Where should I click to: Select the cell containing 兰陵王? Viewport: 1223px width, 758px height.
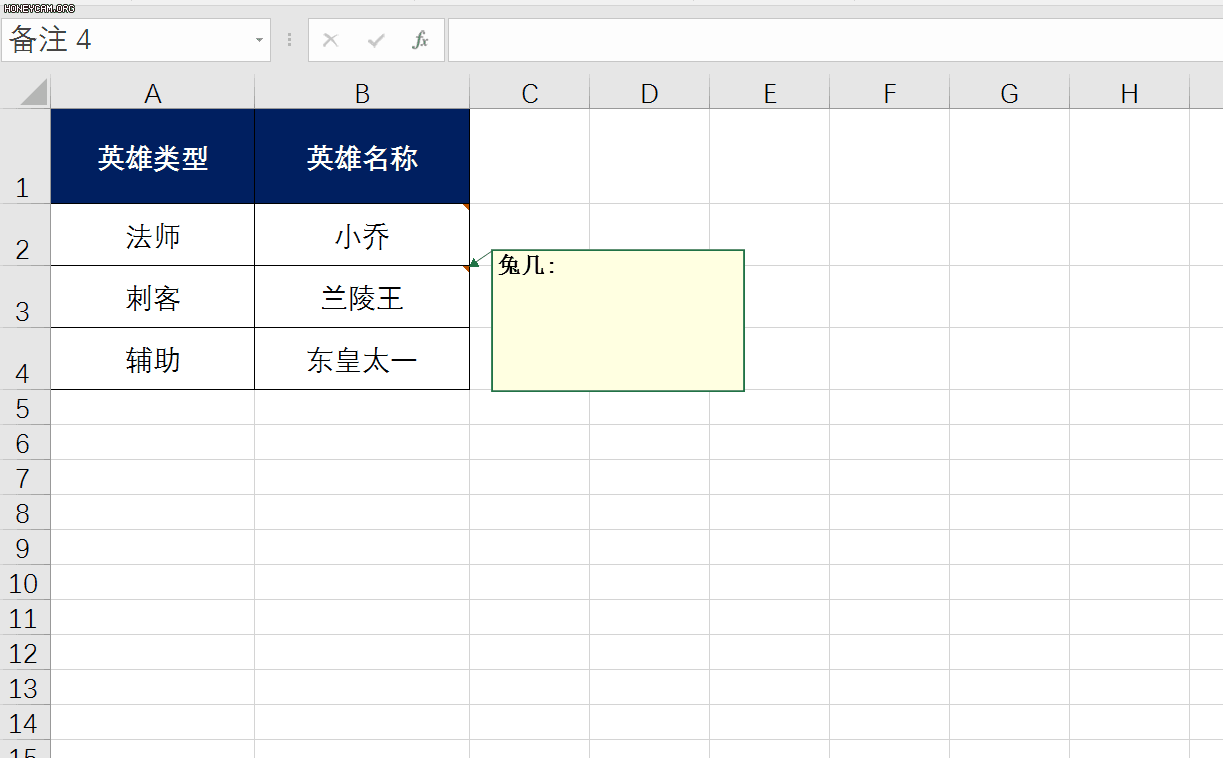coord(362,297)
